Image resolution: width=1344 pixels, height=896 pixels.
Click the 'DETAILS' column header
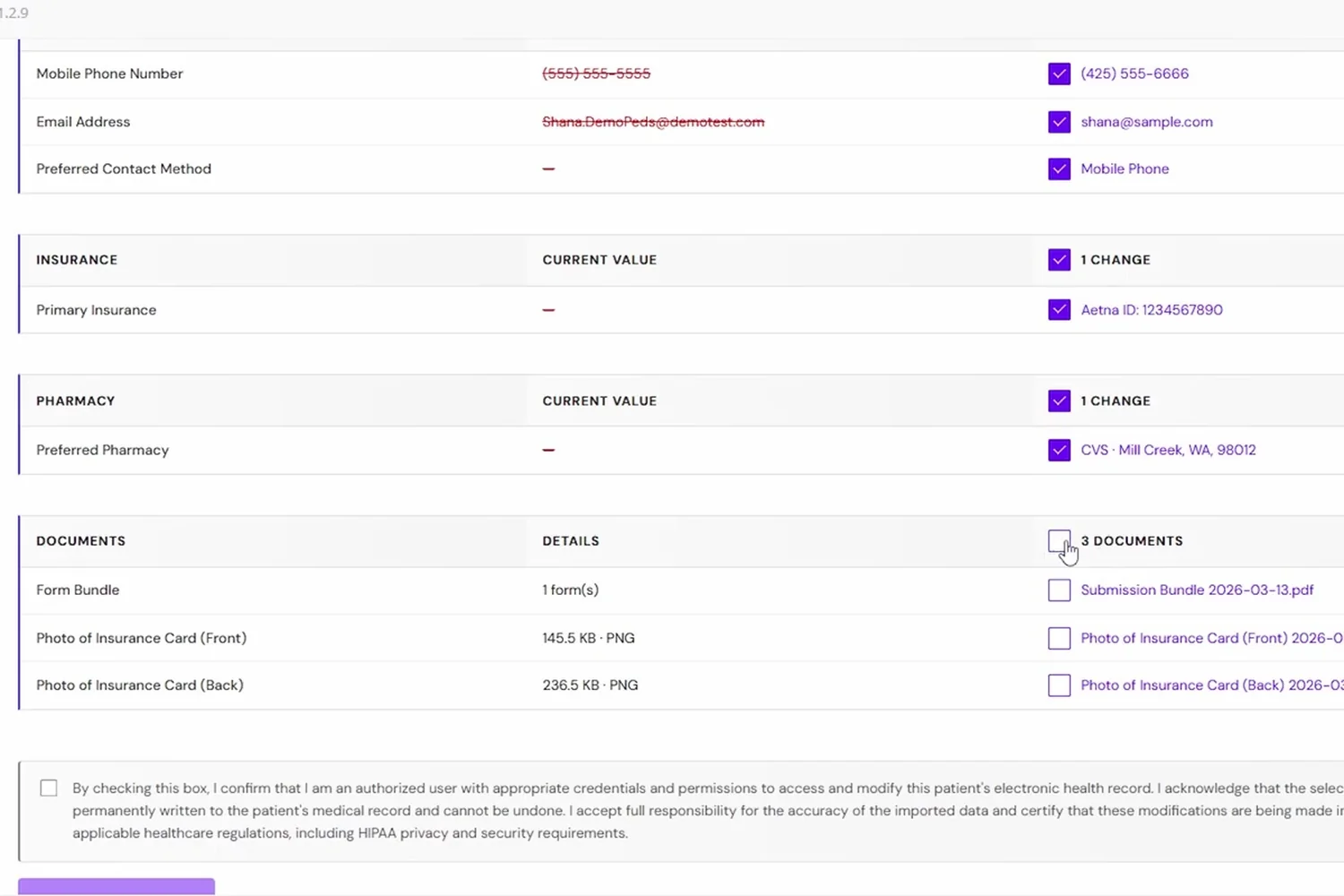click(x=571, y=541)
